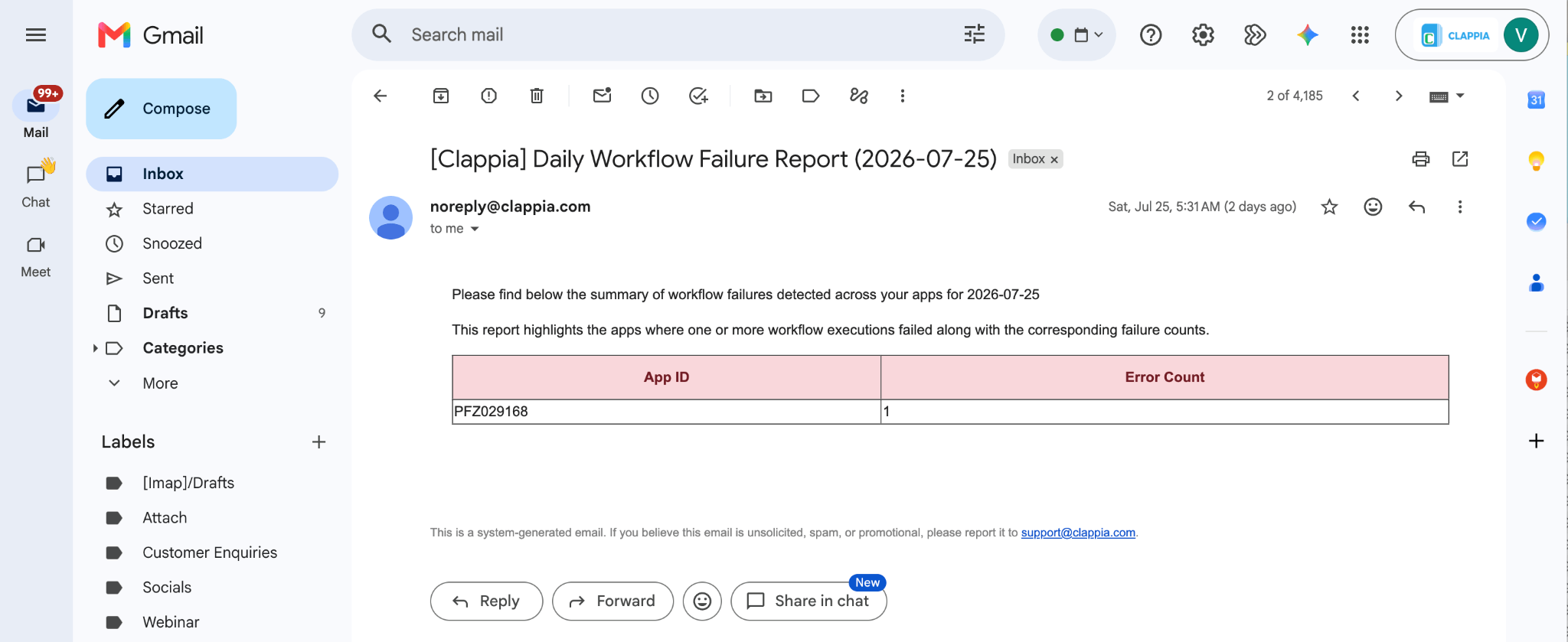Star the message from noreply@clappia.com
The width and height of the screenshot is (1568, 642).
click(x=1330, y=207)
